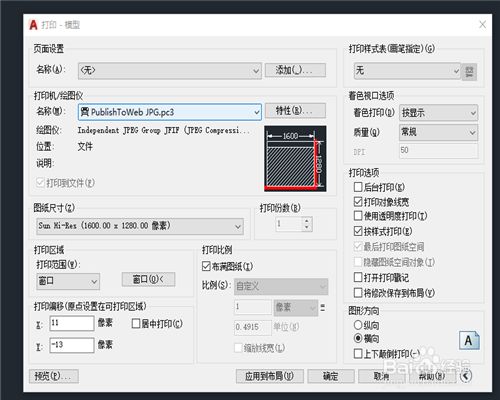
Task: Click 预览 preview button
Action: [54, 376]
